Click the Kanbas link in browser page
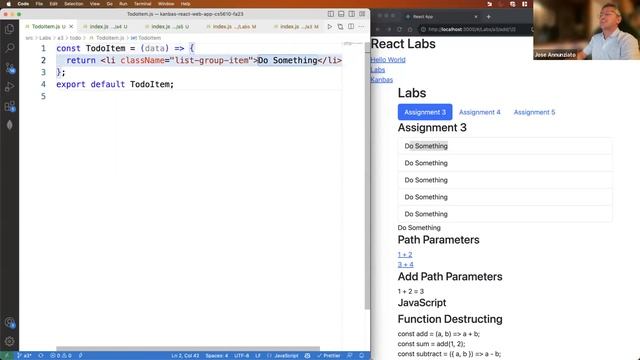Screen dimensions: 640x360 (x=382, y=80)
